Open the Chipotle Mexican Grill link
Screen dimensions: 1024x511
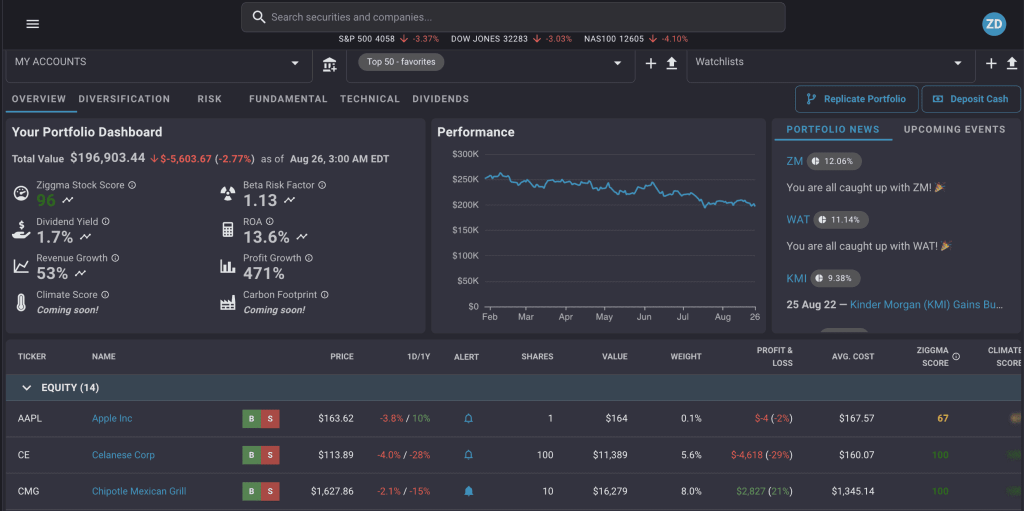139,491
